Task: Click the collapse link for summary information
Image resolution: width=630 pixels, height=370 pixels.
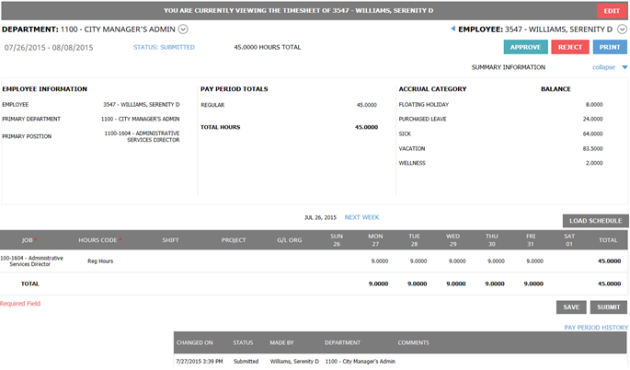Action: [x=603, y=67]
